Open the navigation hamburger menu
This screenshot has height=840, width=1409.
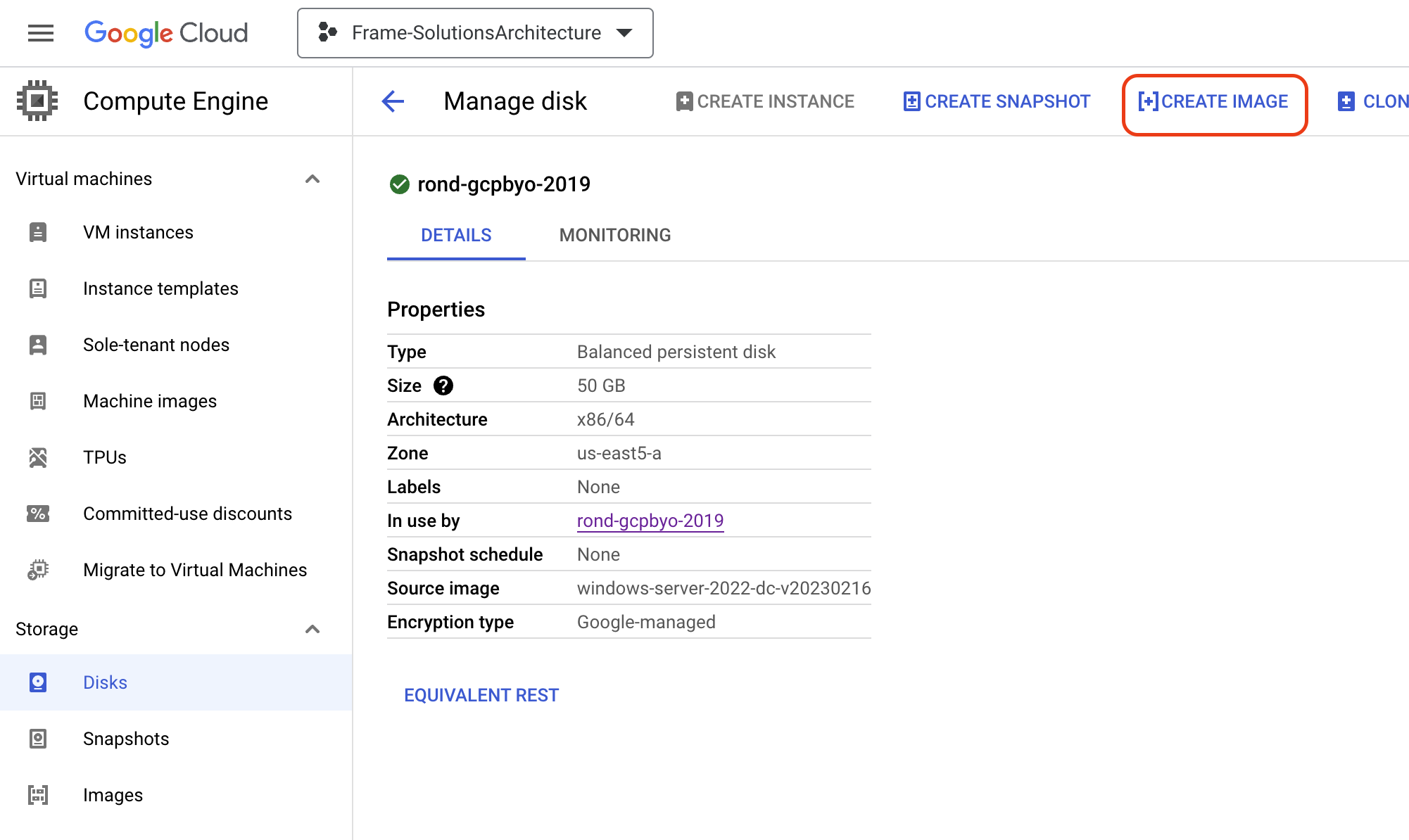[40, 32]
